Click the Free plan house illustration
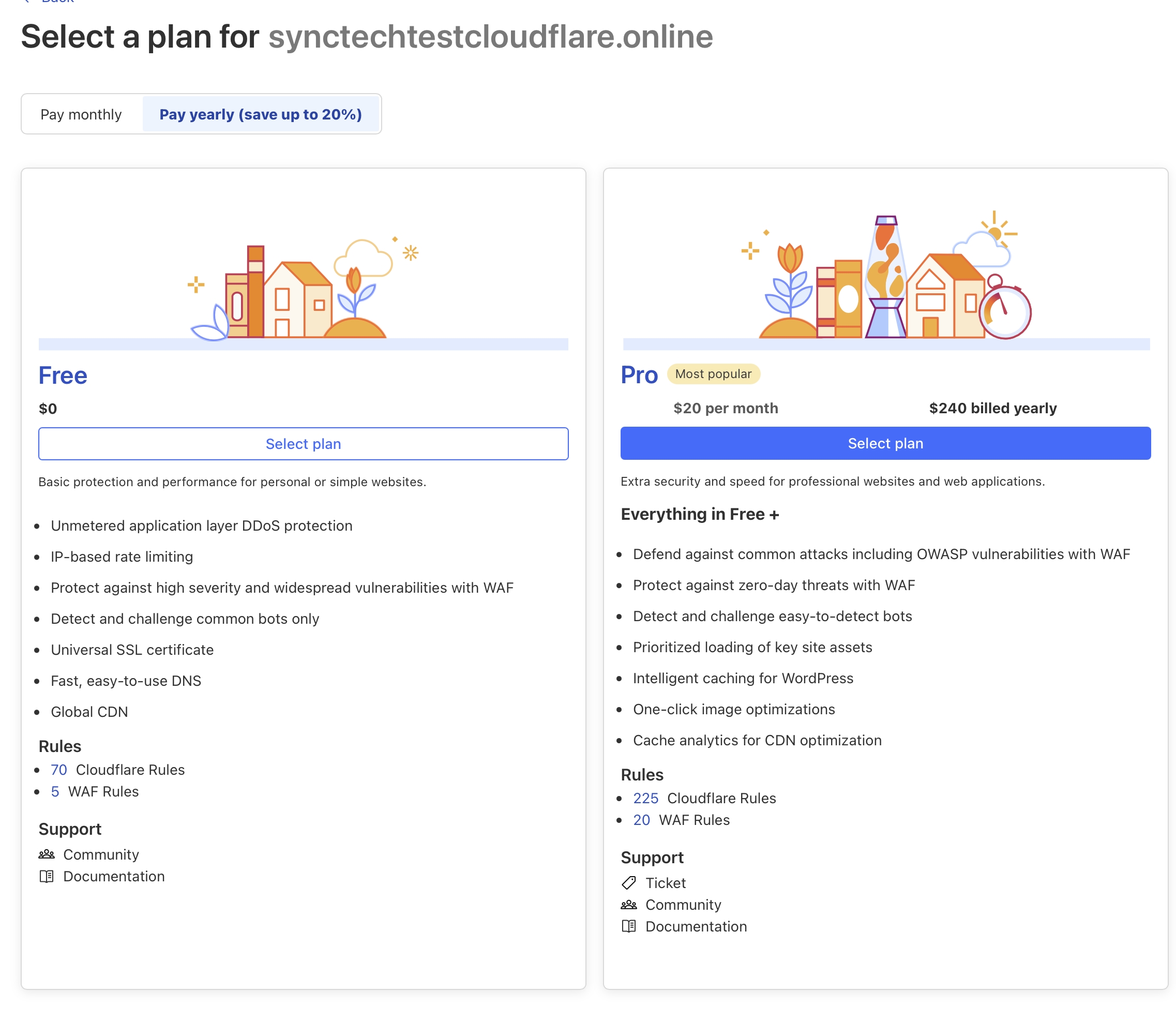This screenshot has width=1176, height=1022. click(x=298, y=299)
